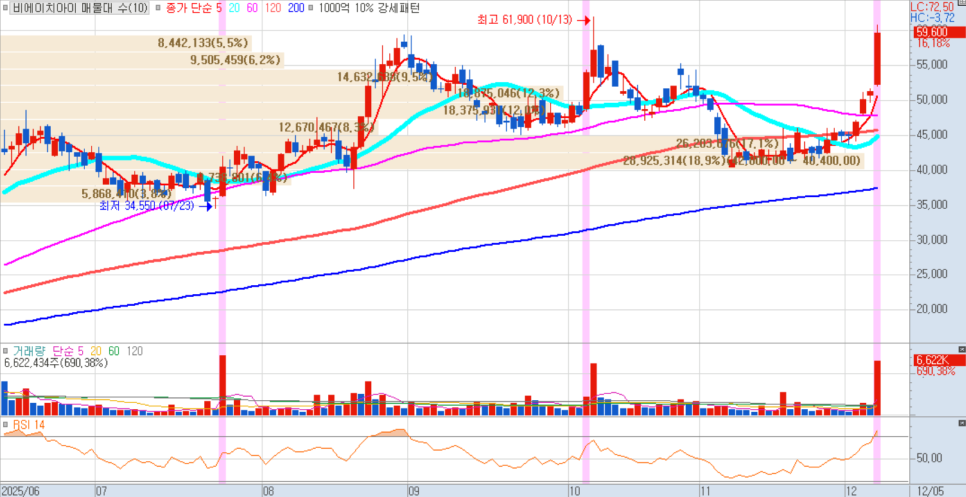Click the 12,670,467(8.3%) volume profile label
Screen dimensions: 966x497
coord(327,127)
